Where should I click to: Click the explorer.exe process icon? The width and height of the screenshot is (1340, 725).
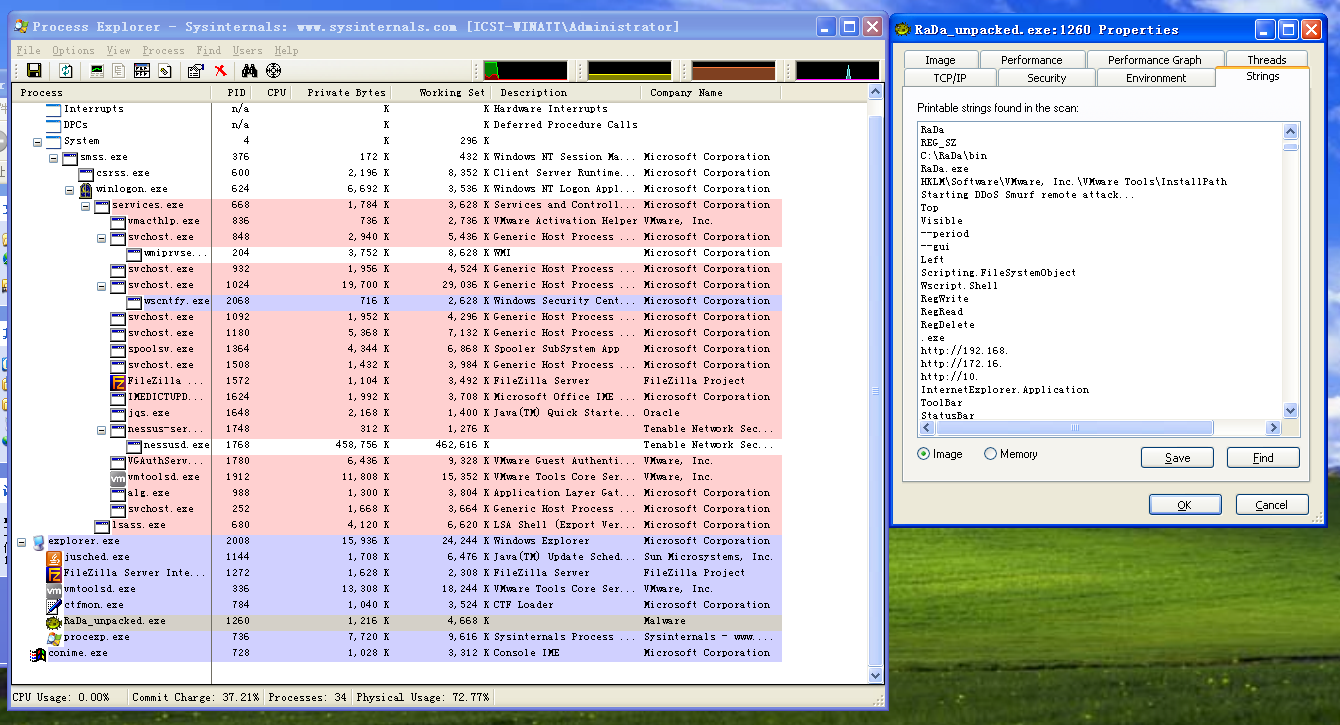coord(38,541)
